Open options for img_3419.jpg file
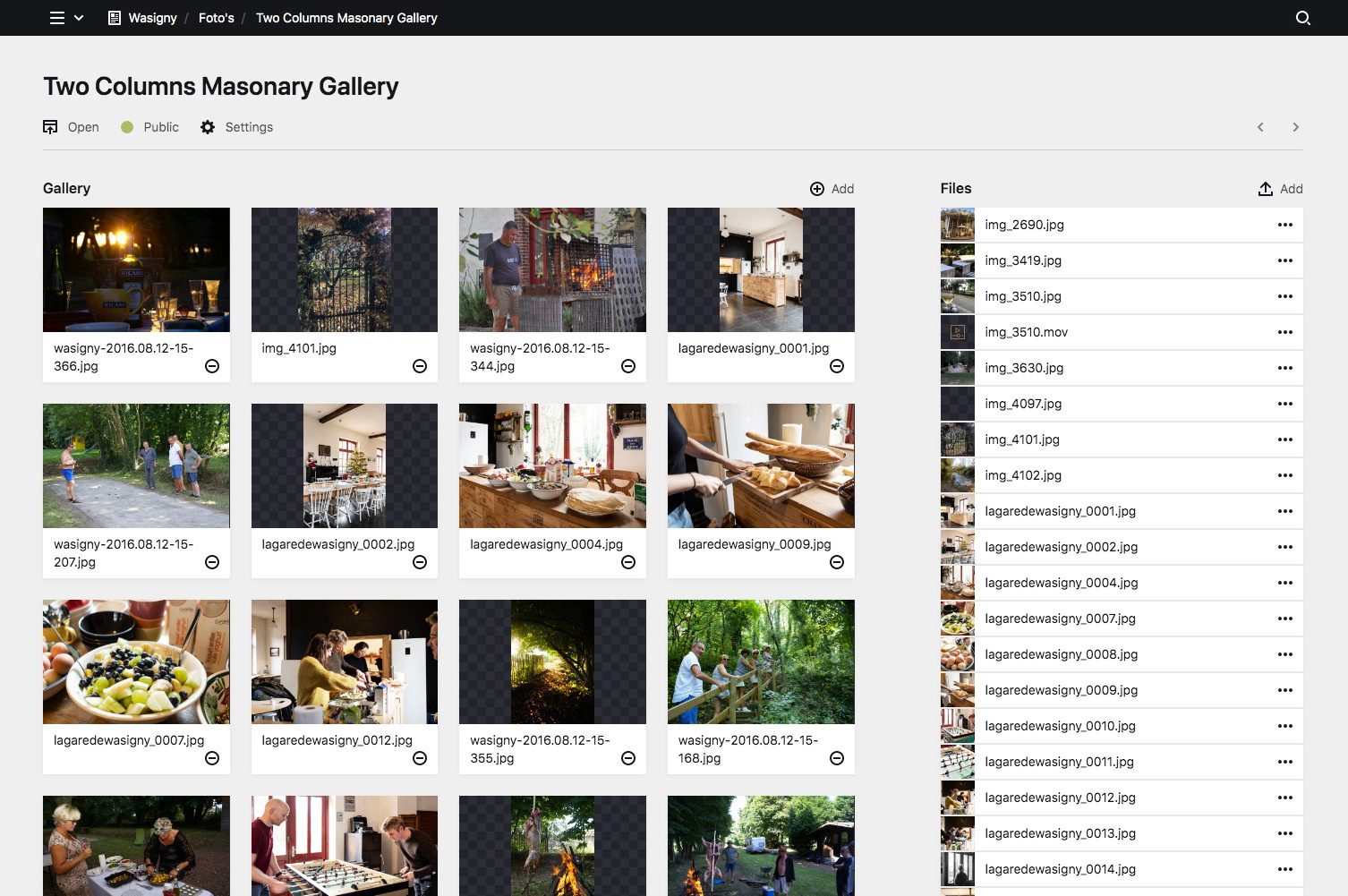 coord(1285,260)
